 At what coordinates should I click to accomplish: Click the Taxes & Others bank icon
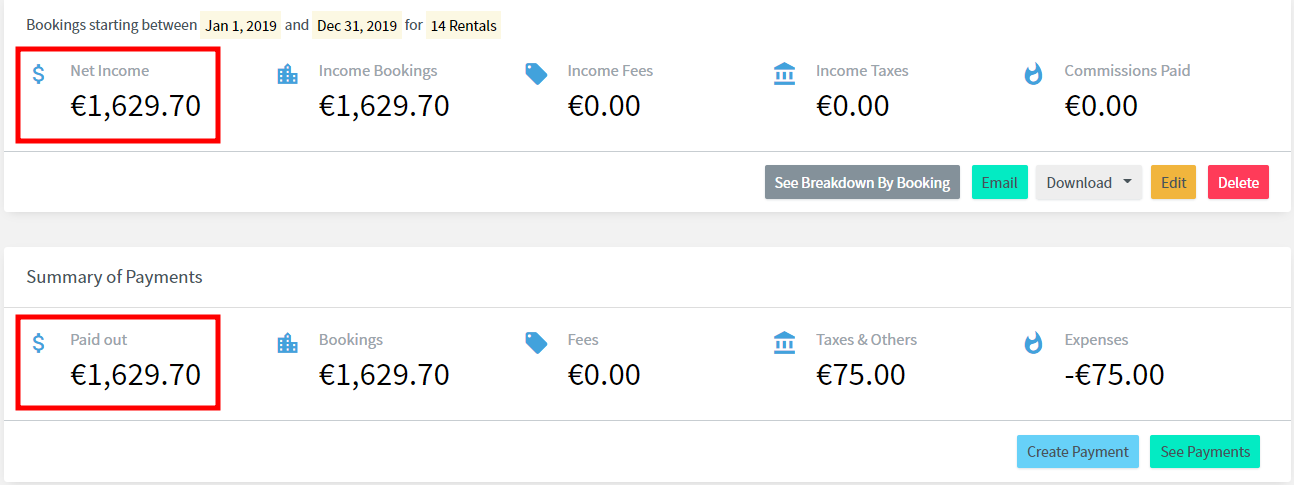(785, 343)
